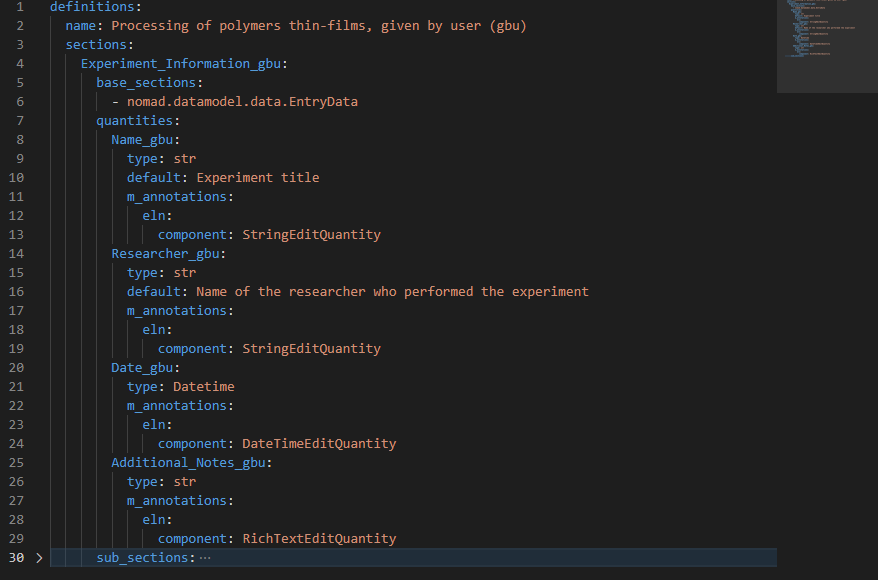Click line number 1 in gutter

click(x=20, y=7)
